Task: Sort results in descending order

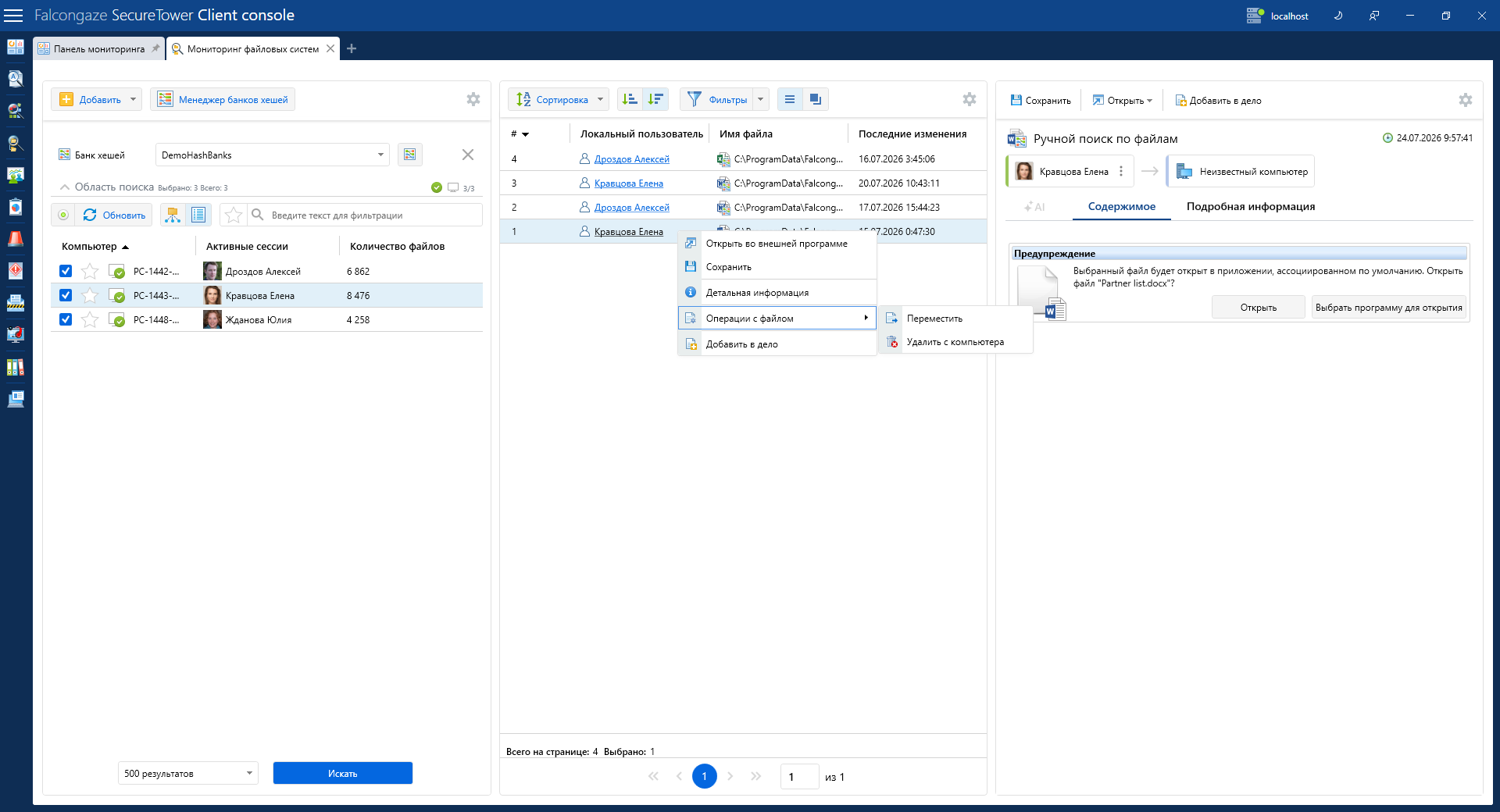Action: coord(655,99)
